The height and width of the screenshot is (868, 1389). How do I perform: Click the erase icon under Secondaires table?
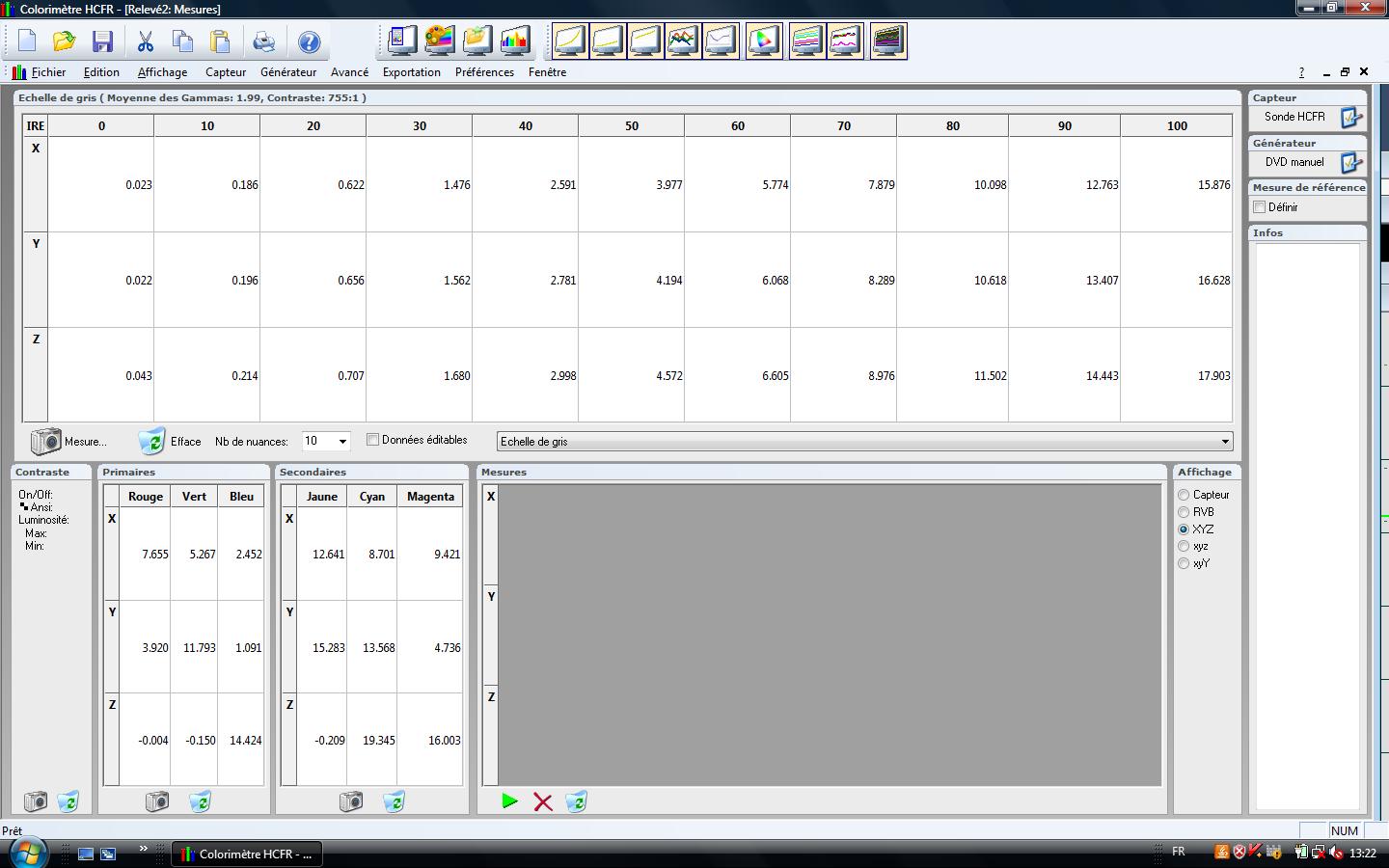pos(394,801)
